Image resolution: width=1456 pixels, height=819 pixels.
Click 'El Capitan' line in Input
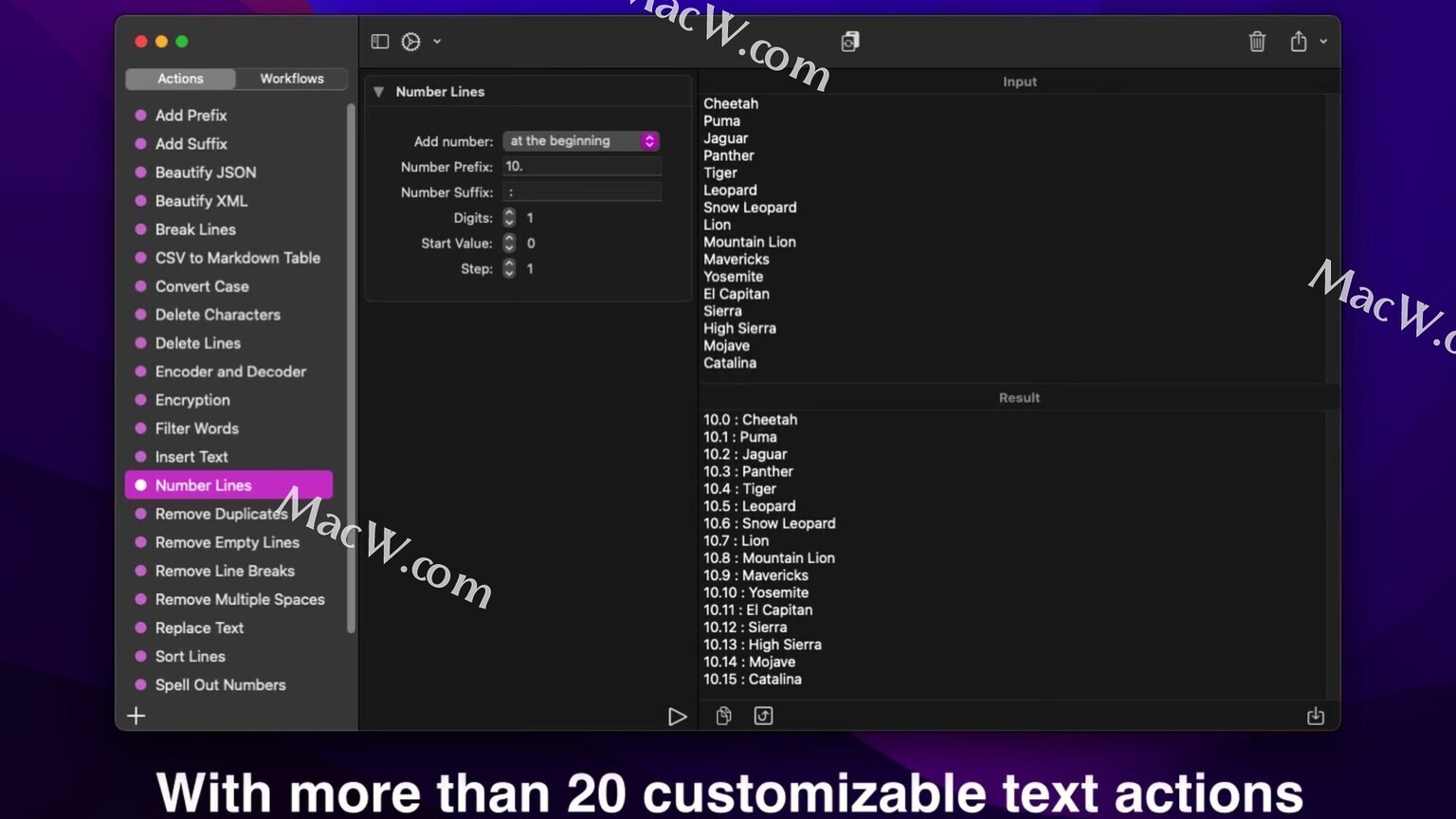737,294
